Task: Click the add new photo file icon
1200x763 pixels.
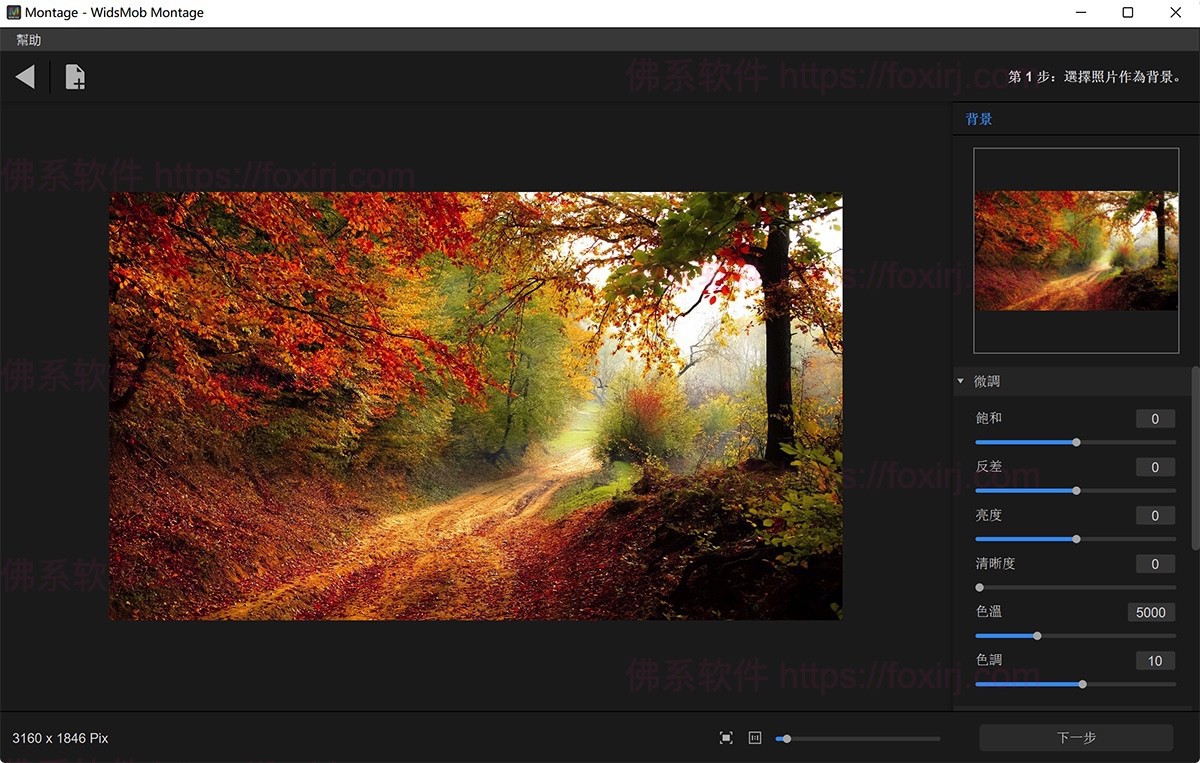Action: click(75, 77)
